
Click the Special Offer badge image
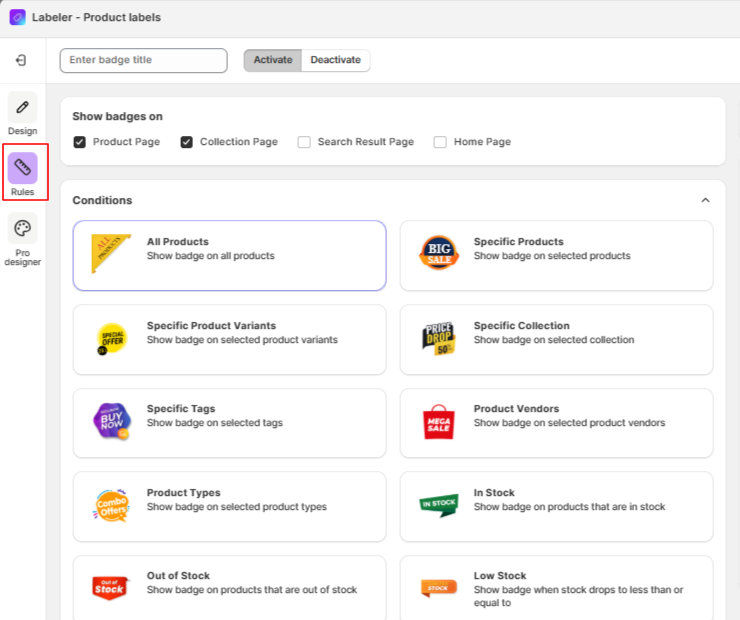(111, 339)
